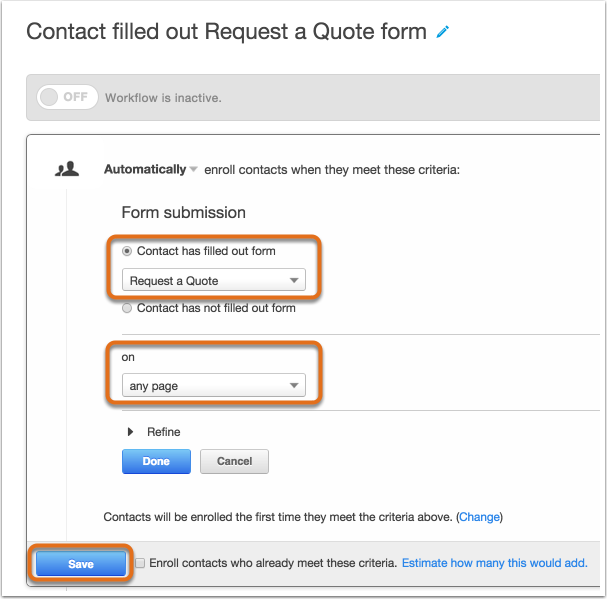Click the pencil icon to edit workflow name
607x599 pixels.
[442, 32]
